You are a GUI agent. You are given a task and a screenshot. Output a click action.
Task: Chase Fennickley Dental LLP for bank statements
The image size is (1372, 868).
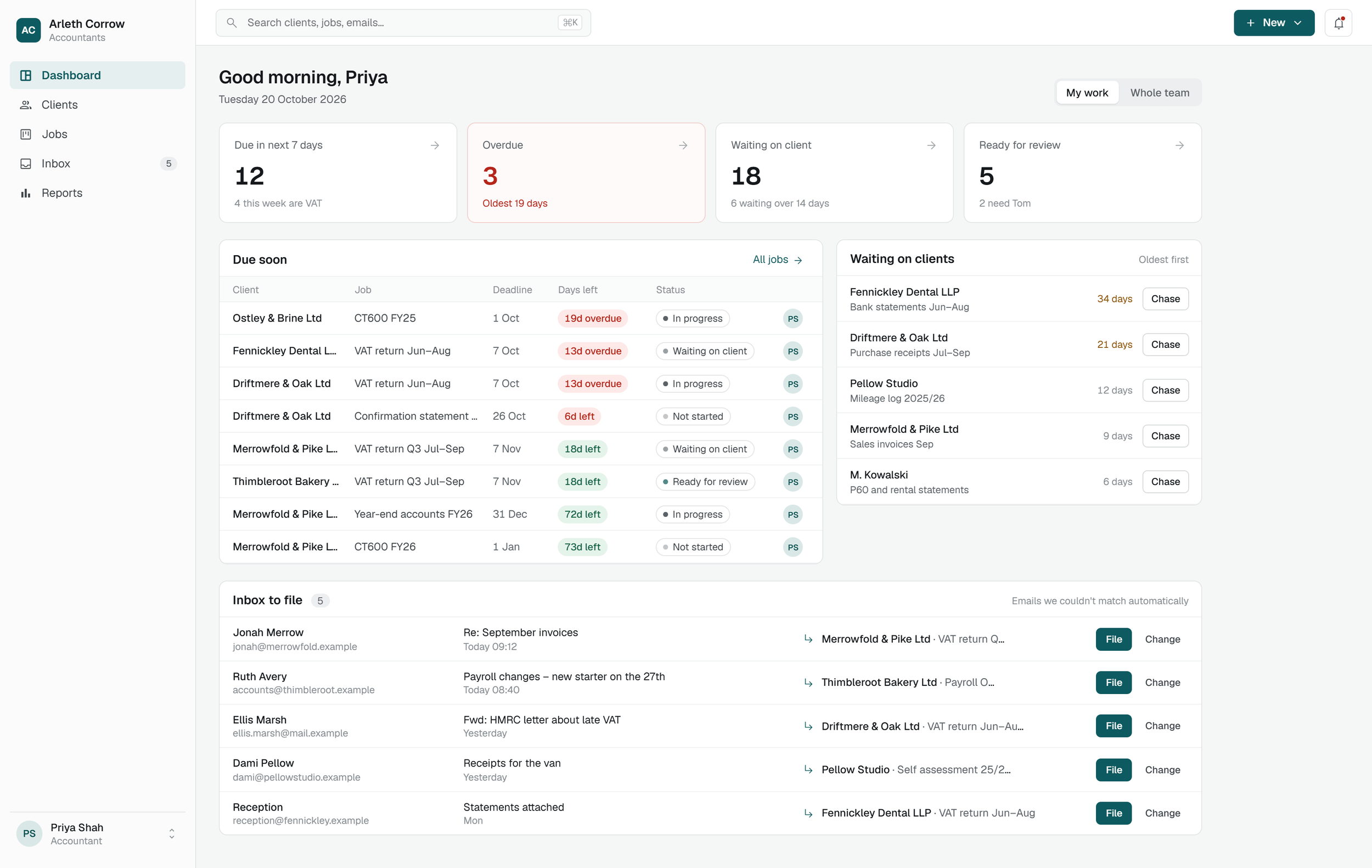(1165, 298)
